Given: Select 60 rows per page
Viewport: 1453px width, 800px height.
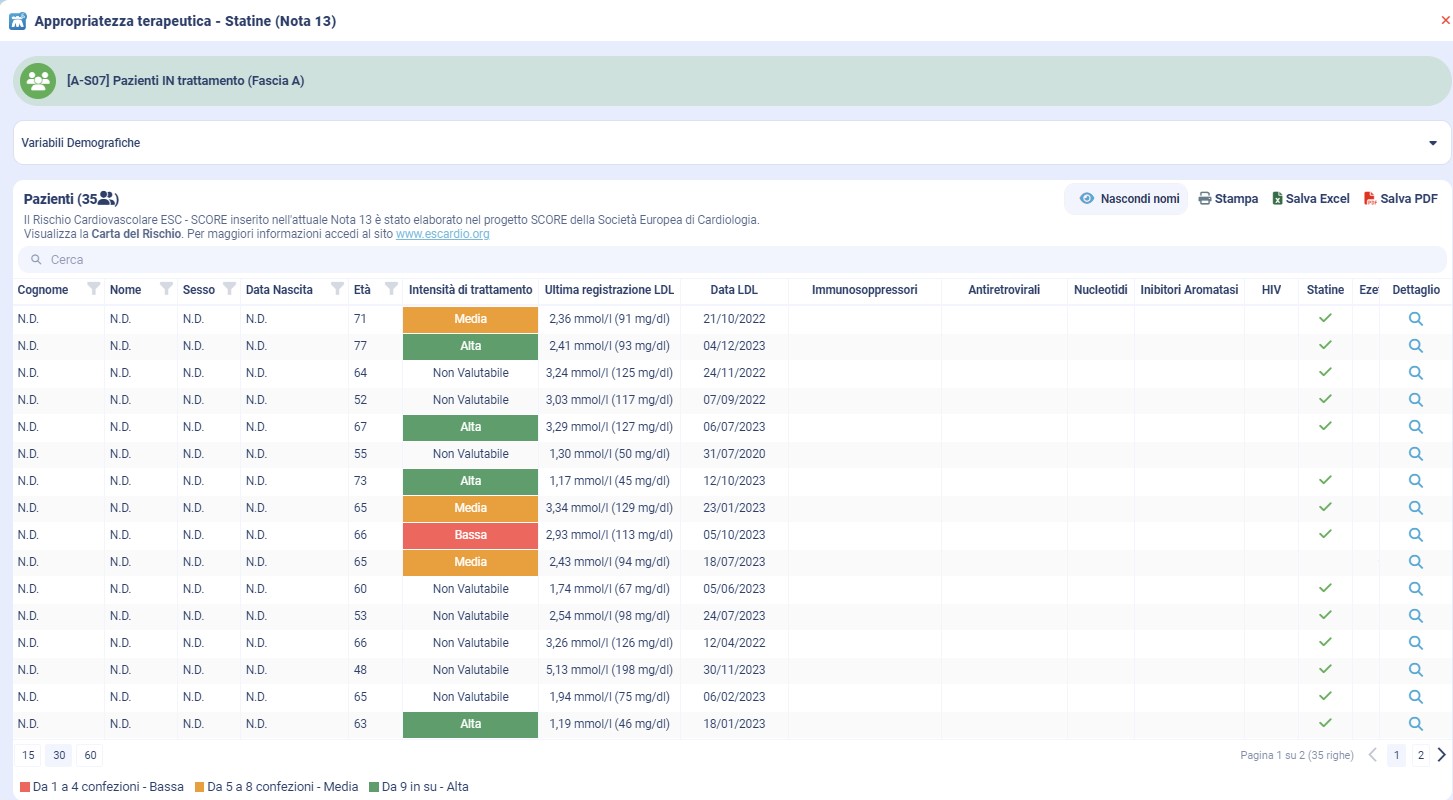Looking at the screenshot, I should click(x=90, y=755).
